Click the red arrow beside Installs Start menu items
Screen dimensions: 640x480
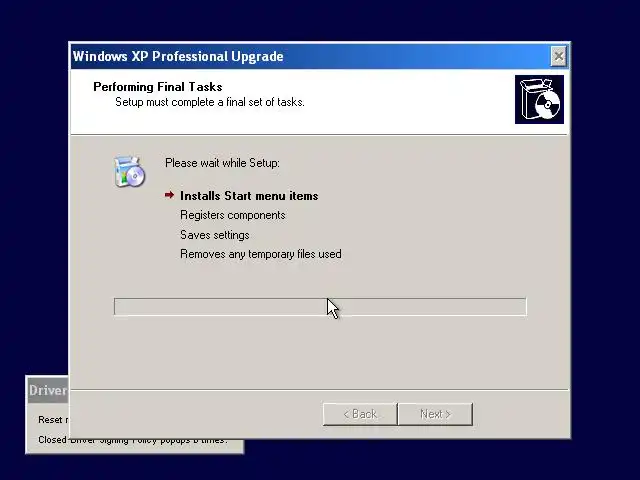169,195
